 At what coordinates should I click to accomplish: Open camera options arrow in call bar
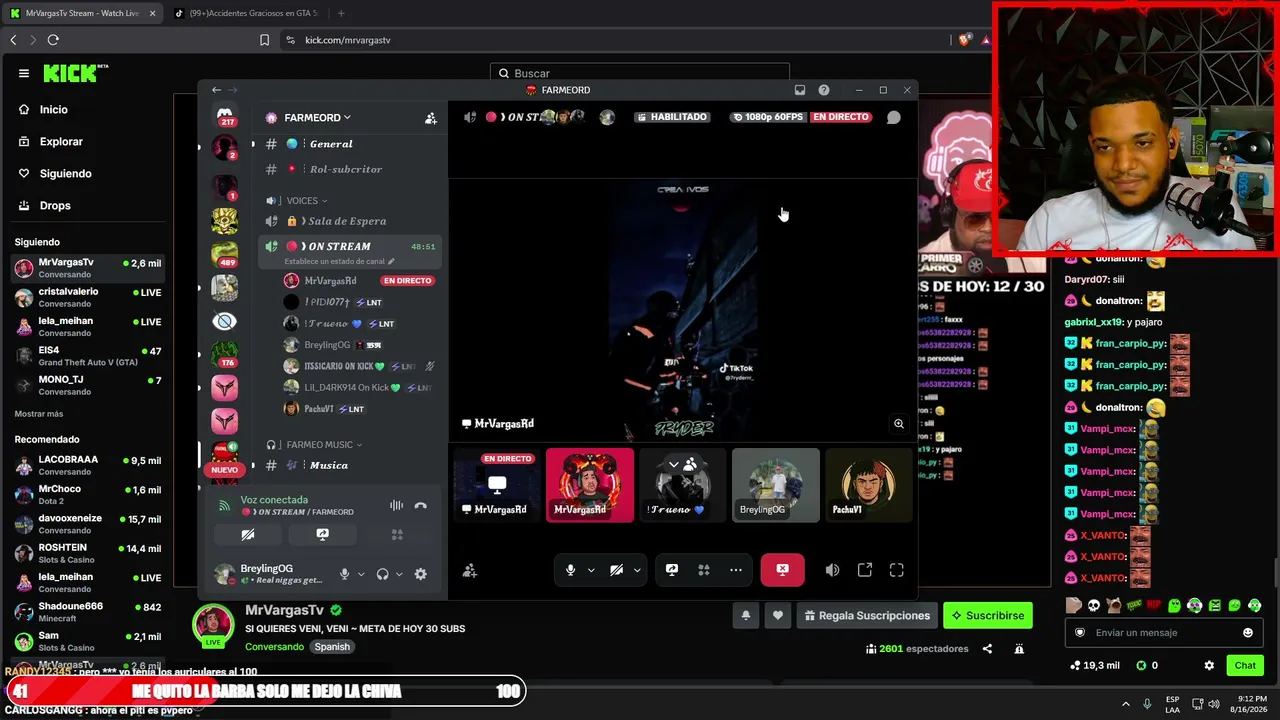pyautogui.click(x=637, y=570)
